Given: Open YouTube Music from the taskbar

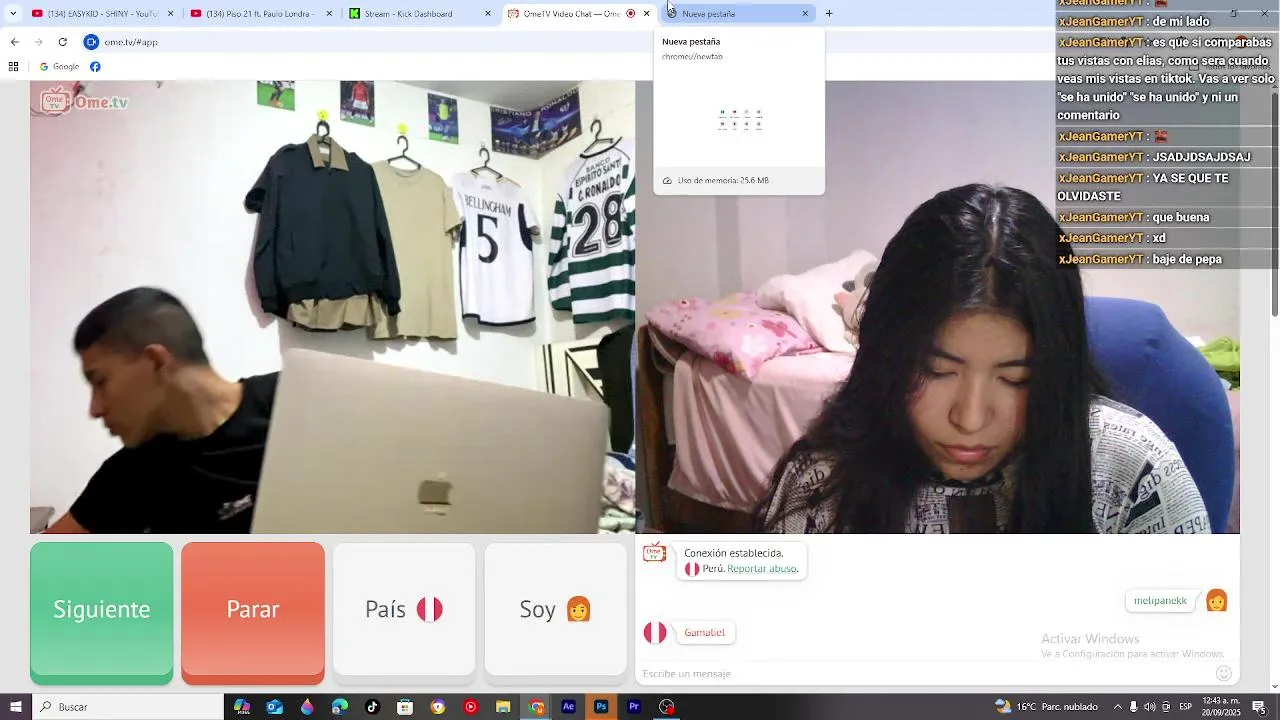Looking at the screenshot, I should pyautogui.click(x=470, y=707).
